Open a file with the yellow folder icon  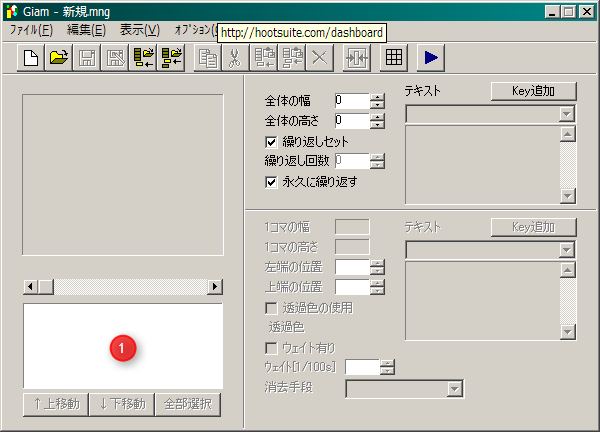59,58
